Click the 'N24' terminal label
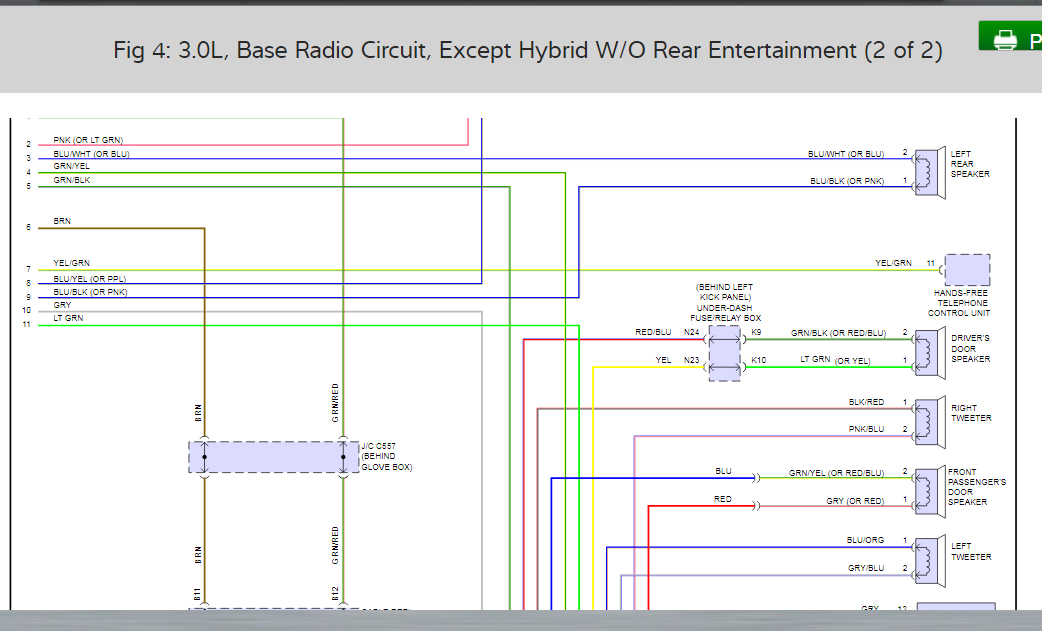The height and width of the screenshot is (631, 1042). point(691,332)
